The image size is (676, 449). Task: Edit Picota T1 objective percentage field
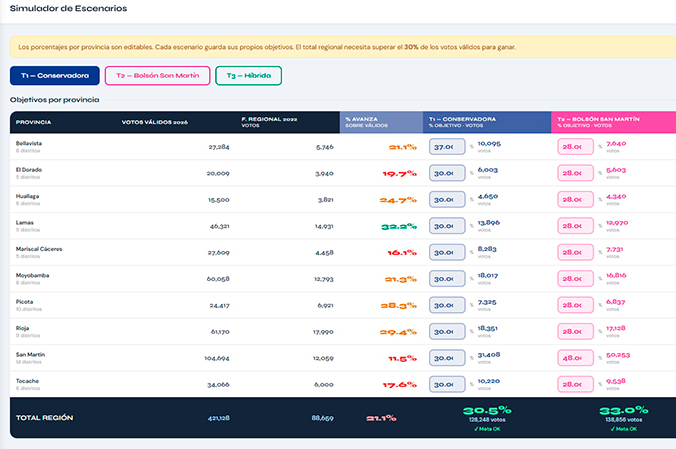coord(447,305)
